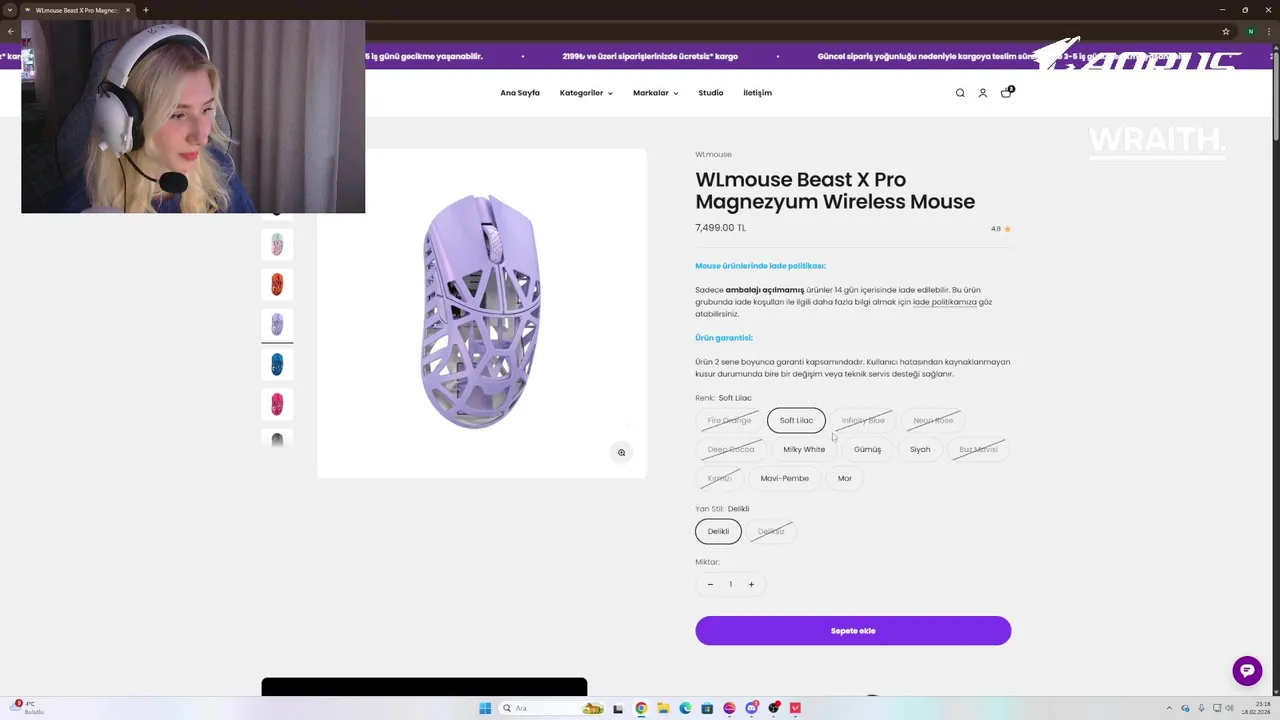
Task: Open the taskbar clock and date
Action: click(x=1256, y=708)
